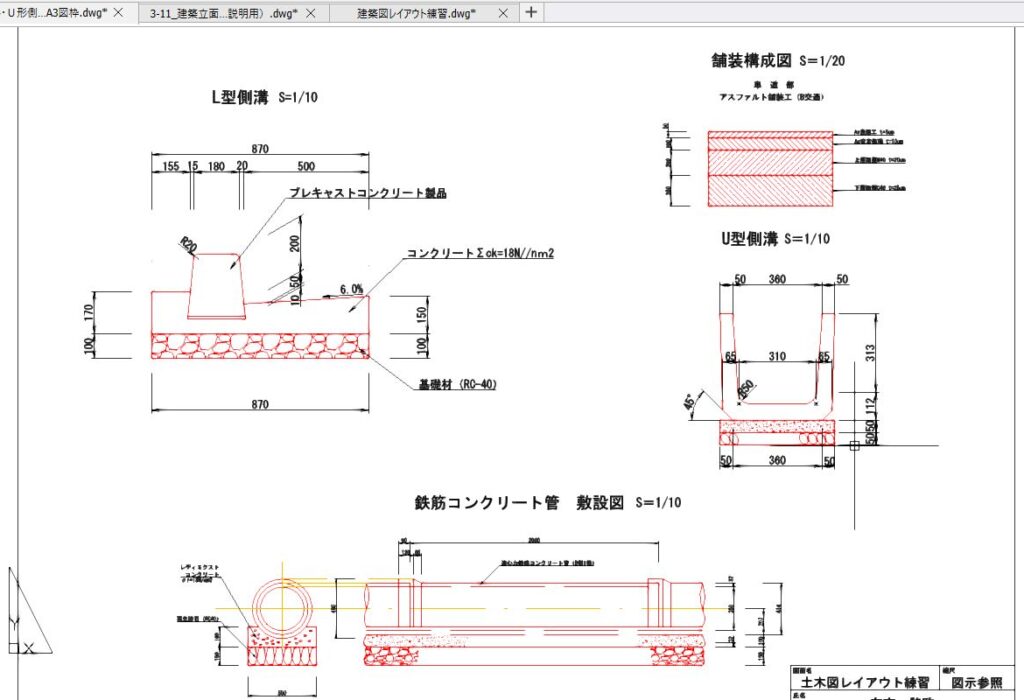Select the U形側 A3図枠.dwg tab
The height and width of the screenshot is (700, 1024).
pyautogui.click(x=55, y=13)
